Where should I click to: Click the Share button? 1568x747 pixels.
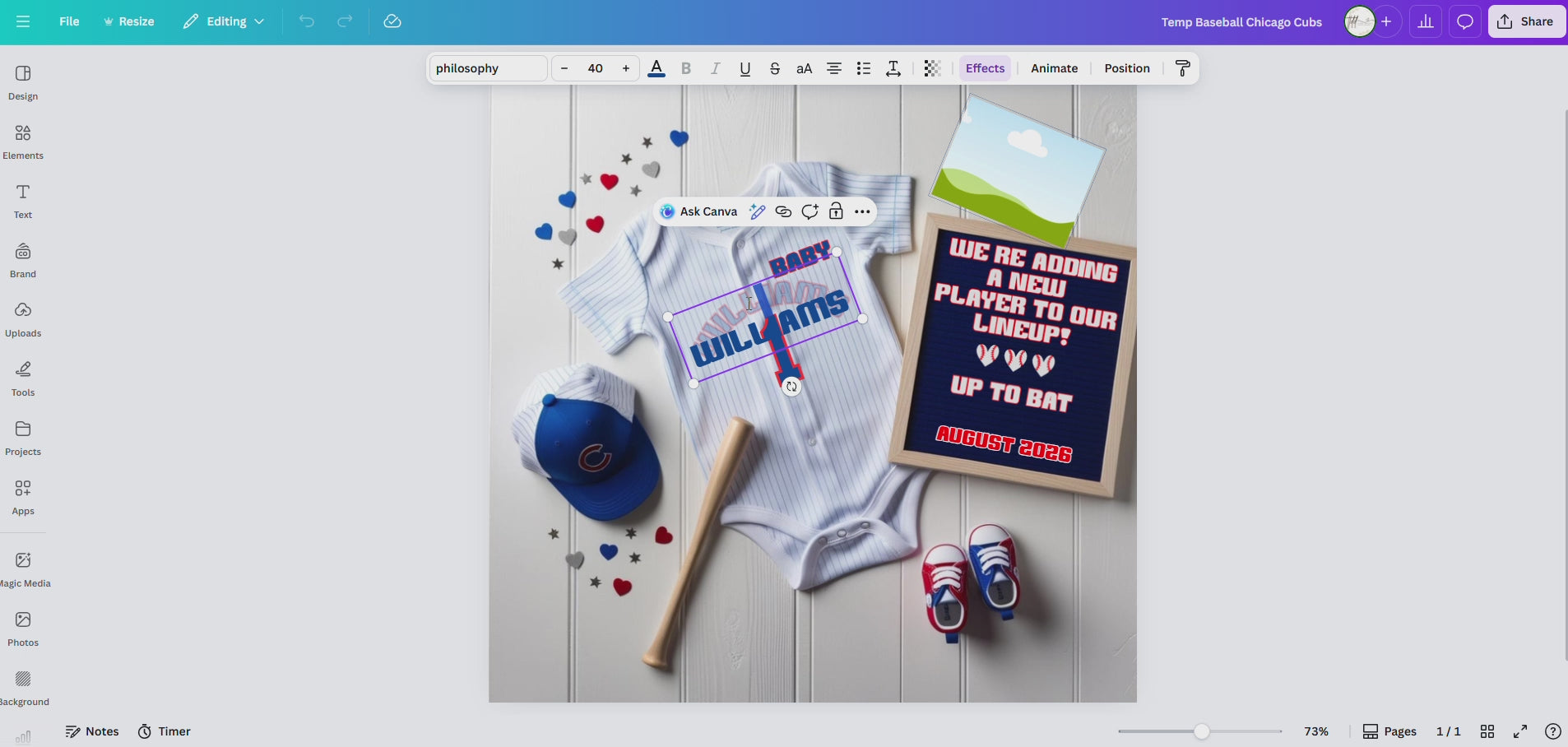(x=1526, y=21)
